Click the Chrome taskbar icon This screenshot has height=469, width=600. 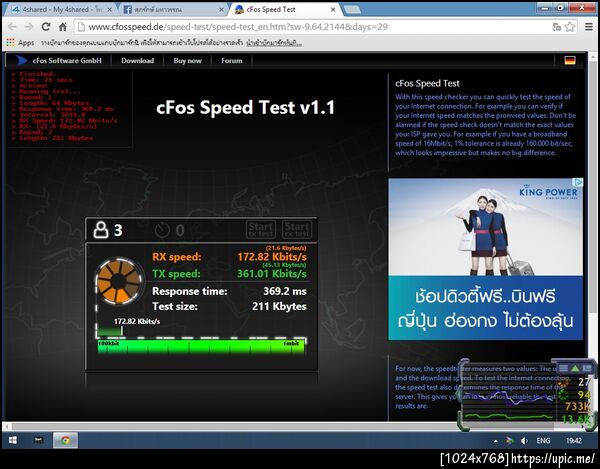coord(65,440)
